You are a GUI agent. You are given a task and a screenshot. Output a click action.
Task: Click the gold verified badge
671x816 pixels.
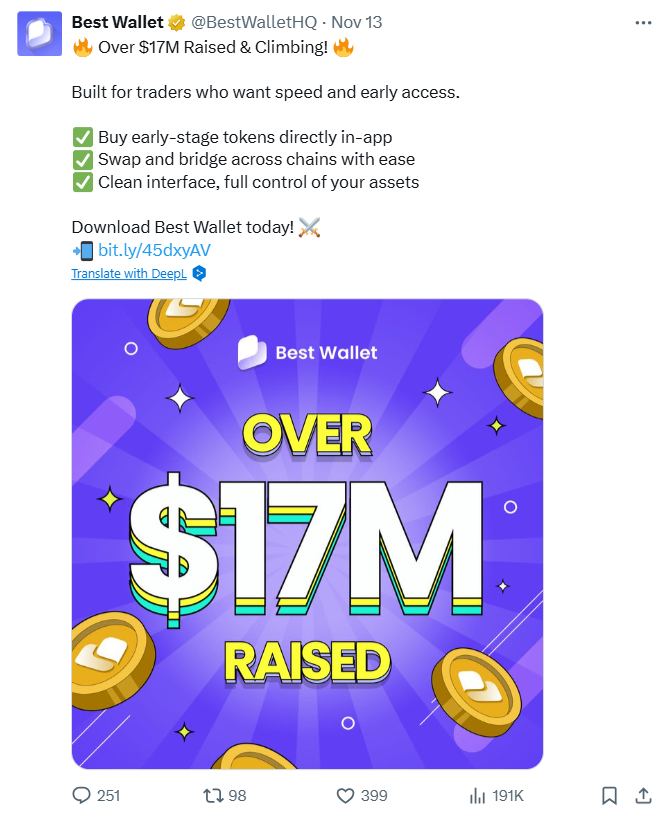(x=176, y=23)
